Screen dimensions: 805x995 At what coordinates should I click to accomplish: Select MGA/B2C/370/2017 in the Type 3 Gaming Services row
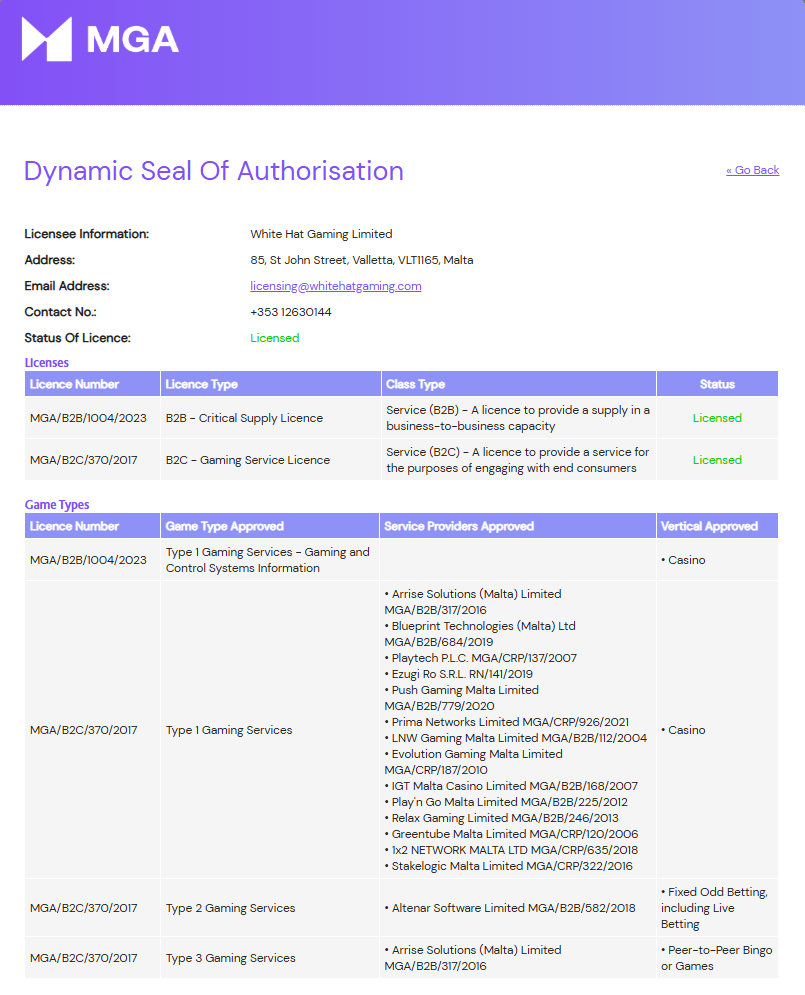(x=83, y=958)
